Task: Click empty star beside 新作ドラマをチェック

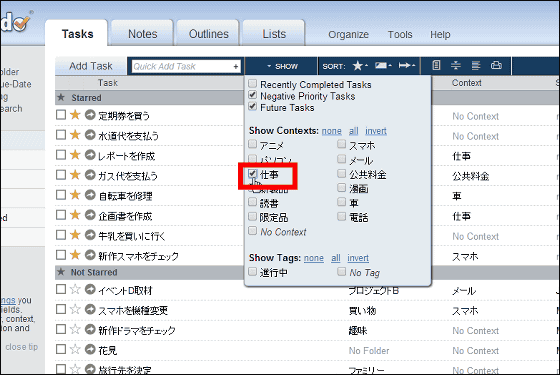Action: (75, 329)
